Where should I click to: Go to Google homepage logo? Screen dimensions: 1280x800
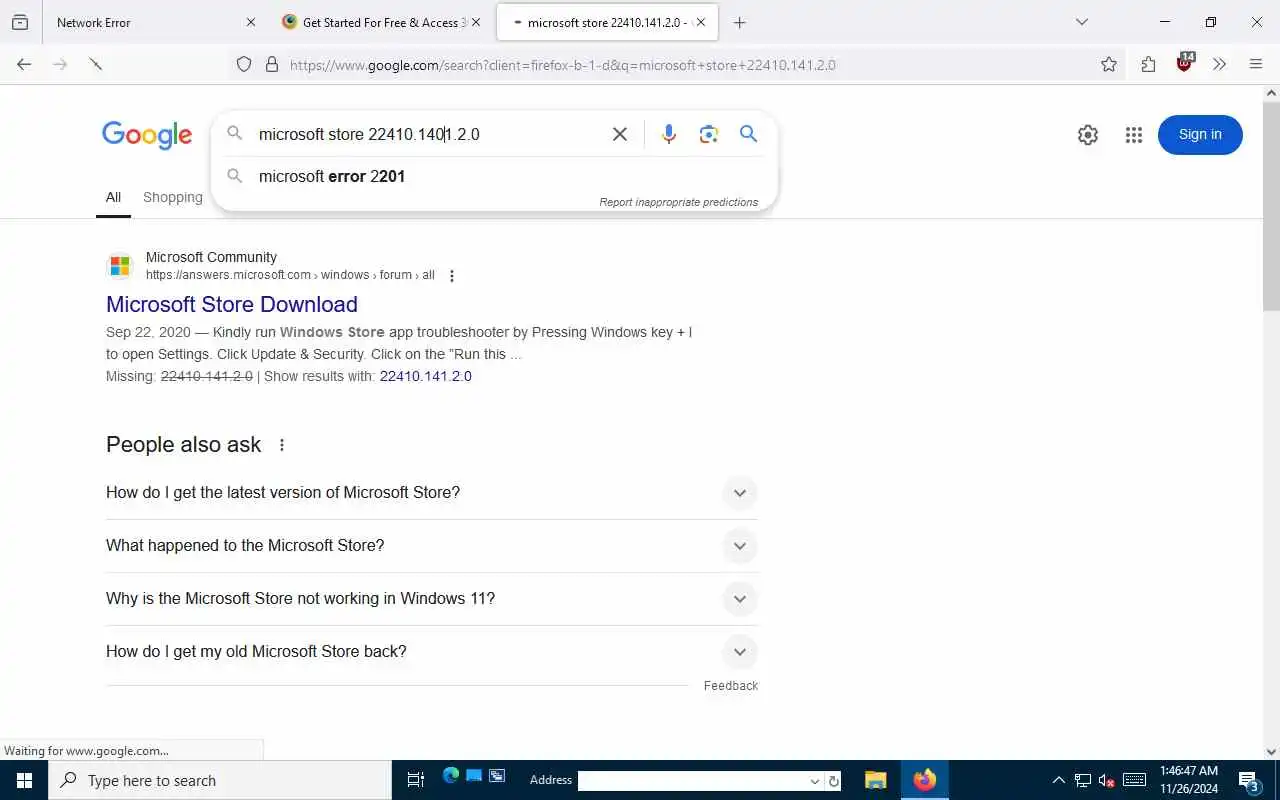pos(147,135)
